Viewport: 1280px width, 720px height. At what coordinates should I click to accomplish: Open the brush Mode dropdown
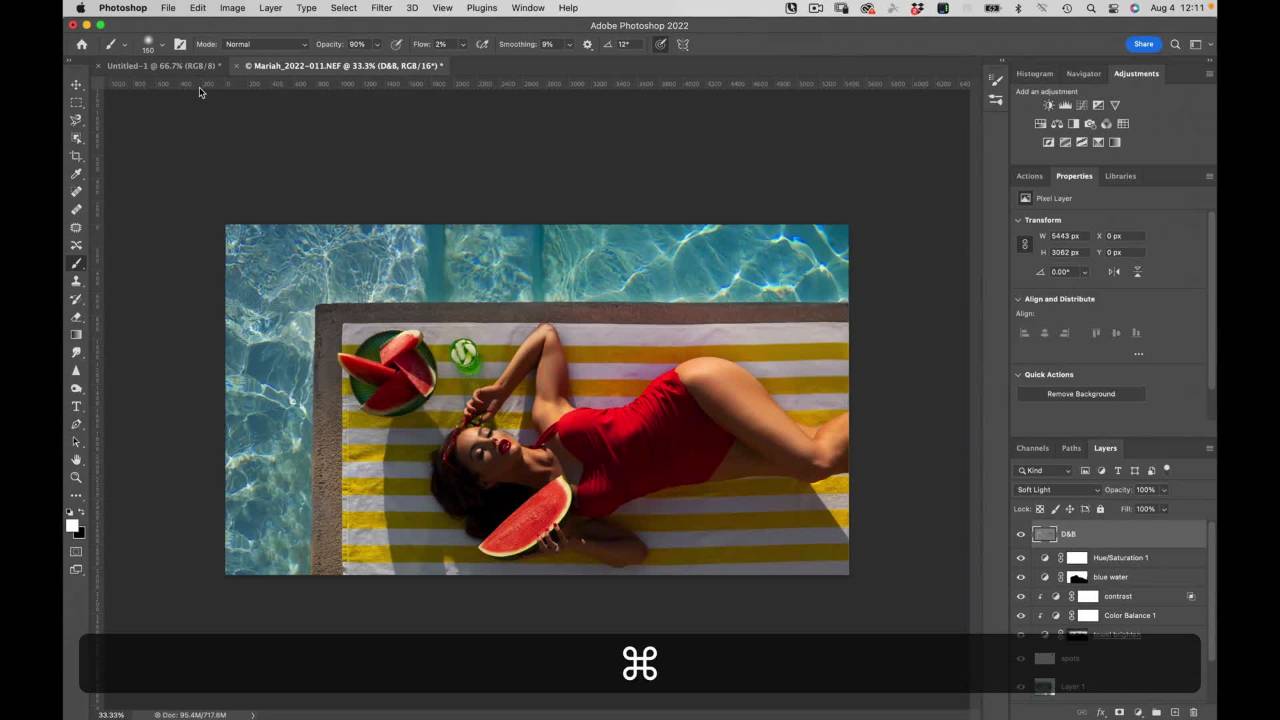point(265,45)
